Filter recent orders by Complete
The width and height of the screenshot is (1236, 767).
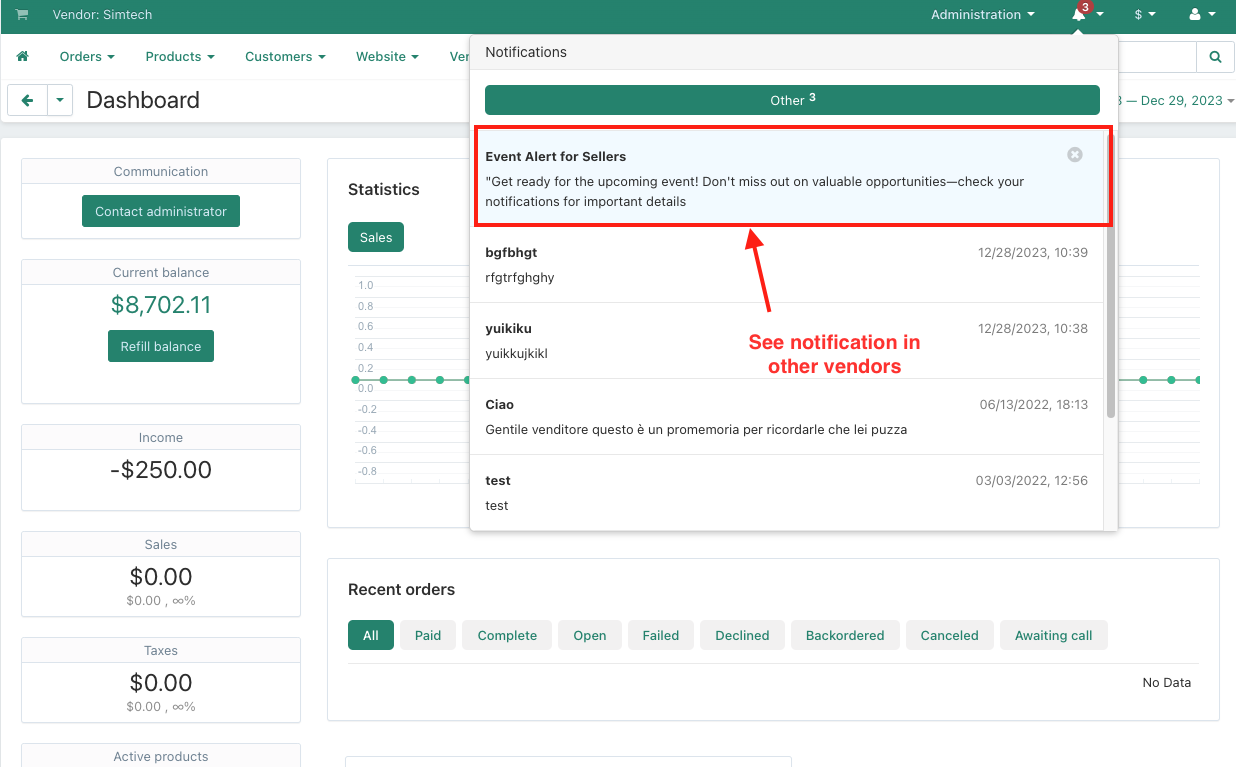tap(507, 635)
